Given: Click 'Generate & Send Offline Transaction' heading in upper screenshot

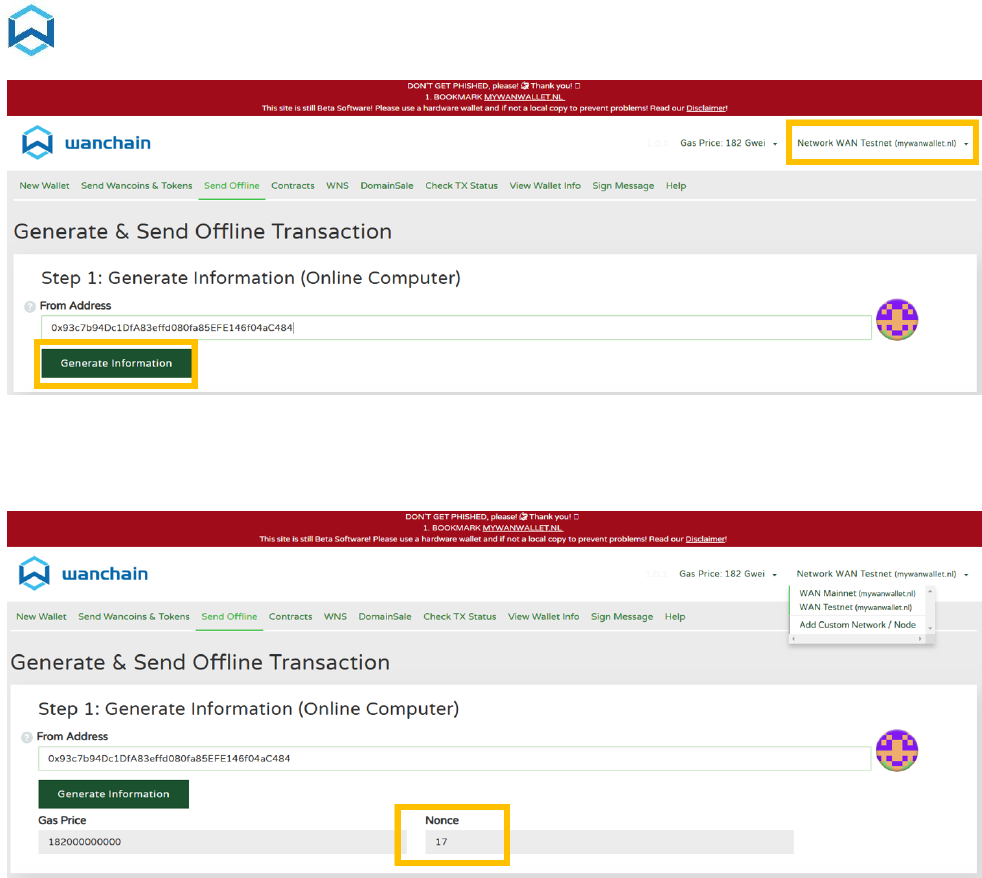Looking at the screenshot, I should point(203,232).
